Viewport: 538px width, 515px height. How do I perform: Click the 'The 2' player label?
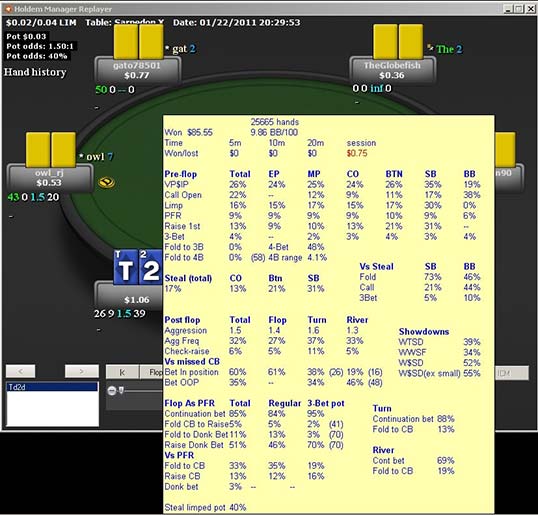(449, 49)
